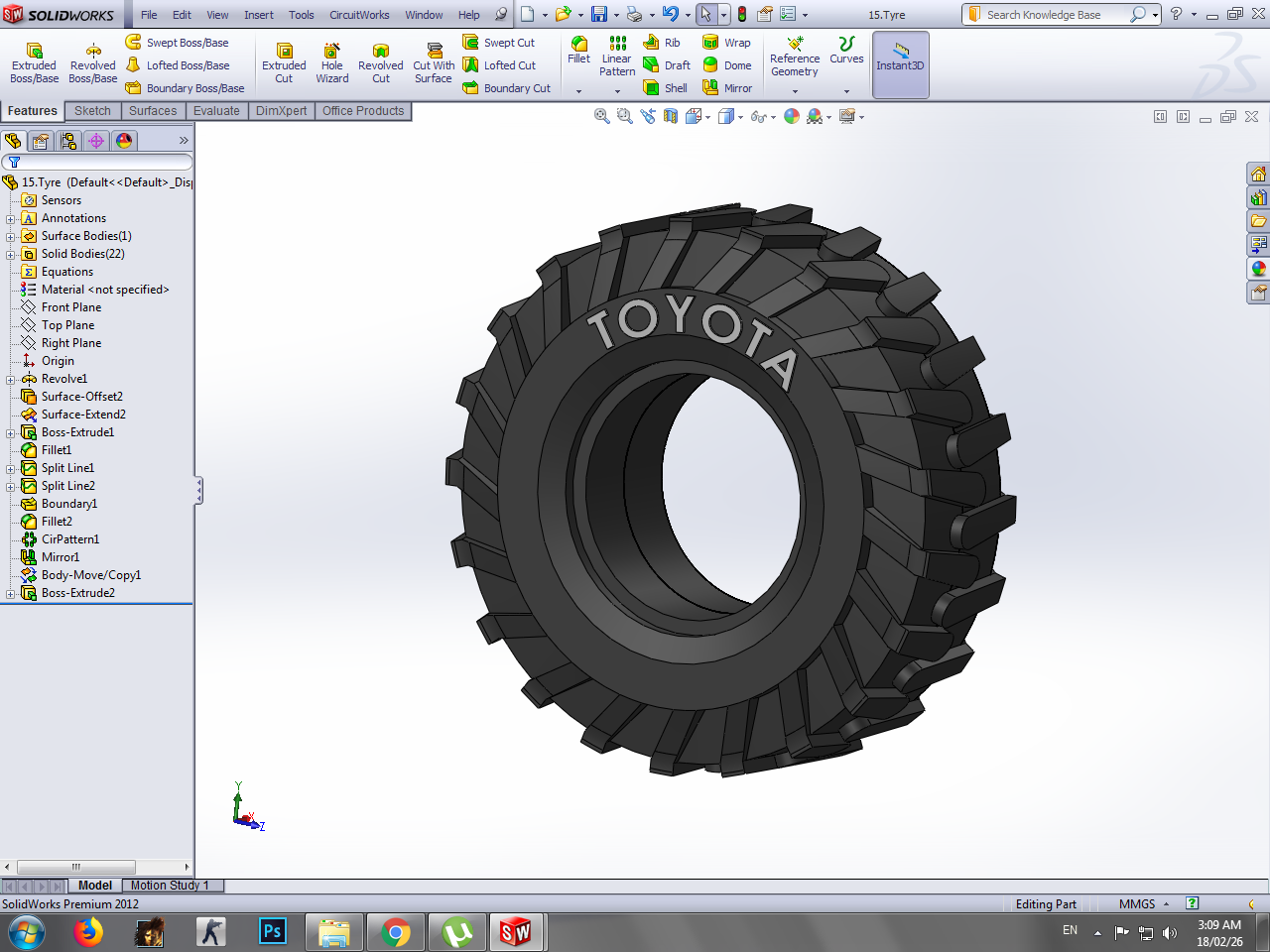Toggle Instant3D mode
Screen dimensions: 1270x952
click(900, 64)
